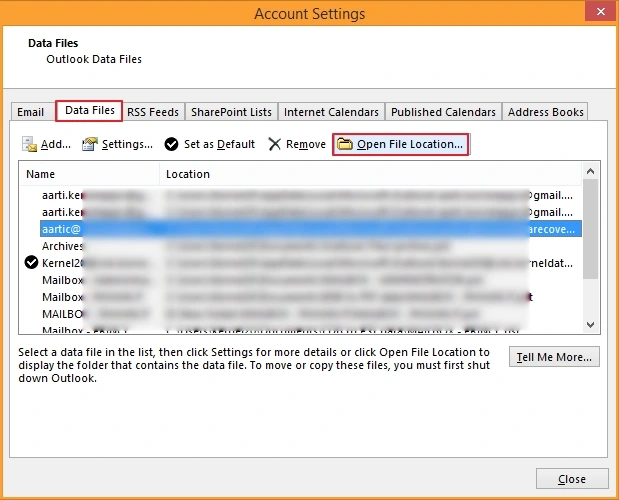
Task: Click the Tell Me More... button
Action: (x=554, y=357)
